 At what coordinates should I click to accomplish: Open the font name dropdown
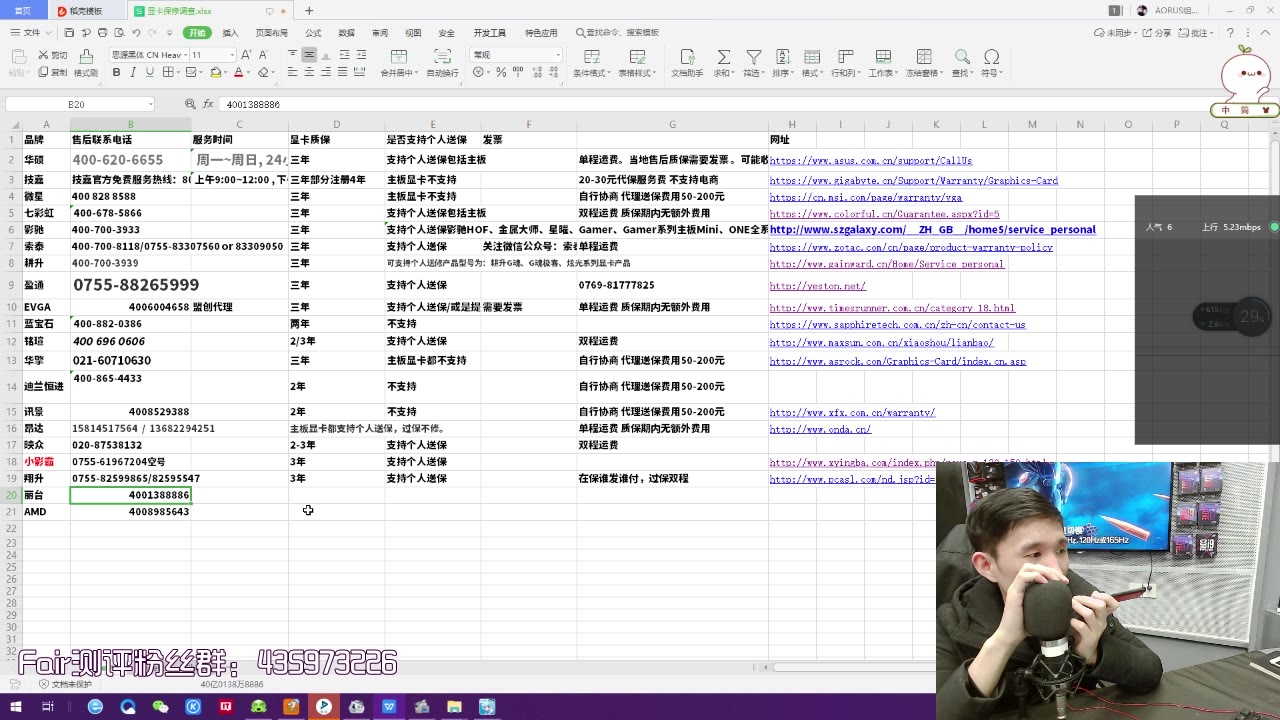click(x=183, y=55)
